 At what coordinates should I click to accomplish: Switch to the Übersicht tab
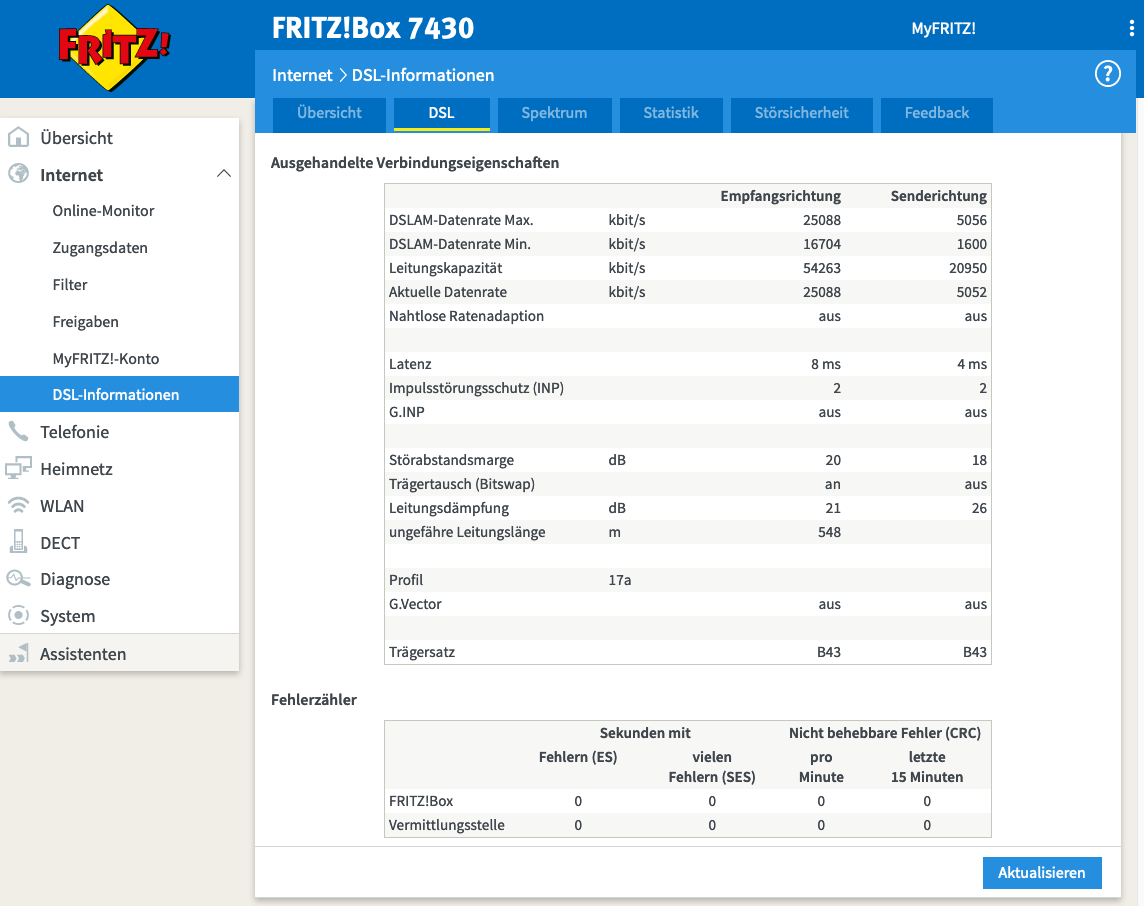coord(329,114)
